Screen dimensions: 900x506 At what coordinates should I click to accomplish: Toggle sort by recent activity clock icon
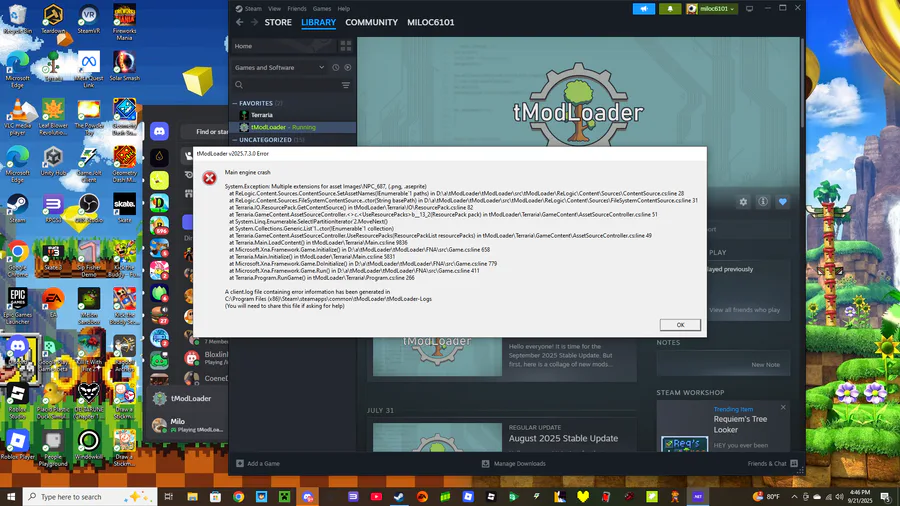[336, 68]
